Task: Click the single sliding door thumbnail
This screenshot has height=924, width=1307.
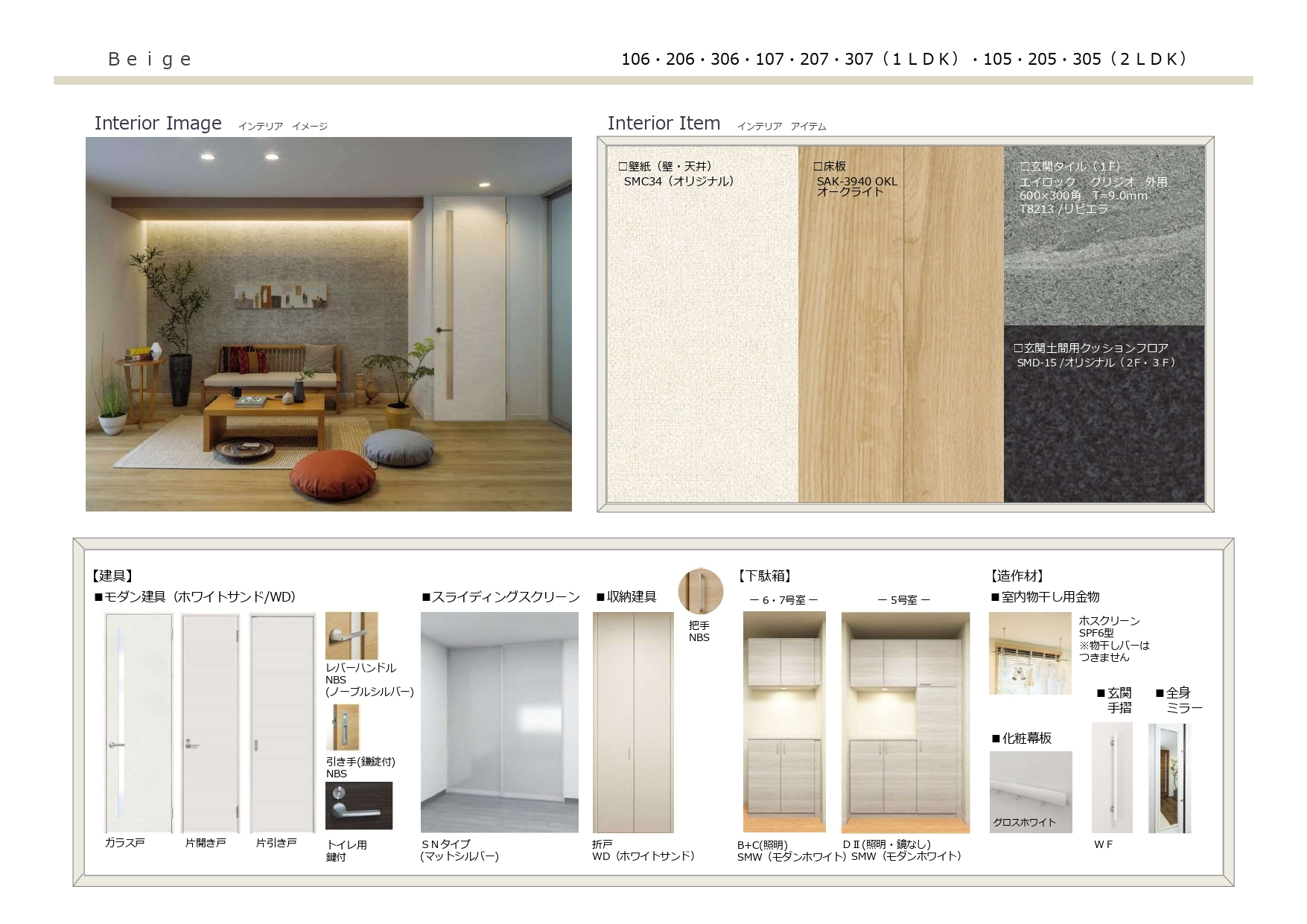Action: click(282, 723)
